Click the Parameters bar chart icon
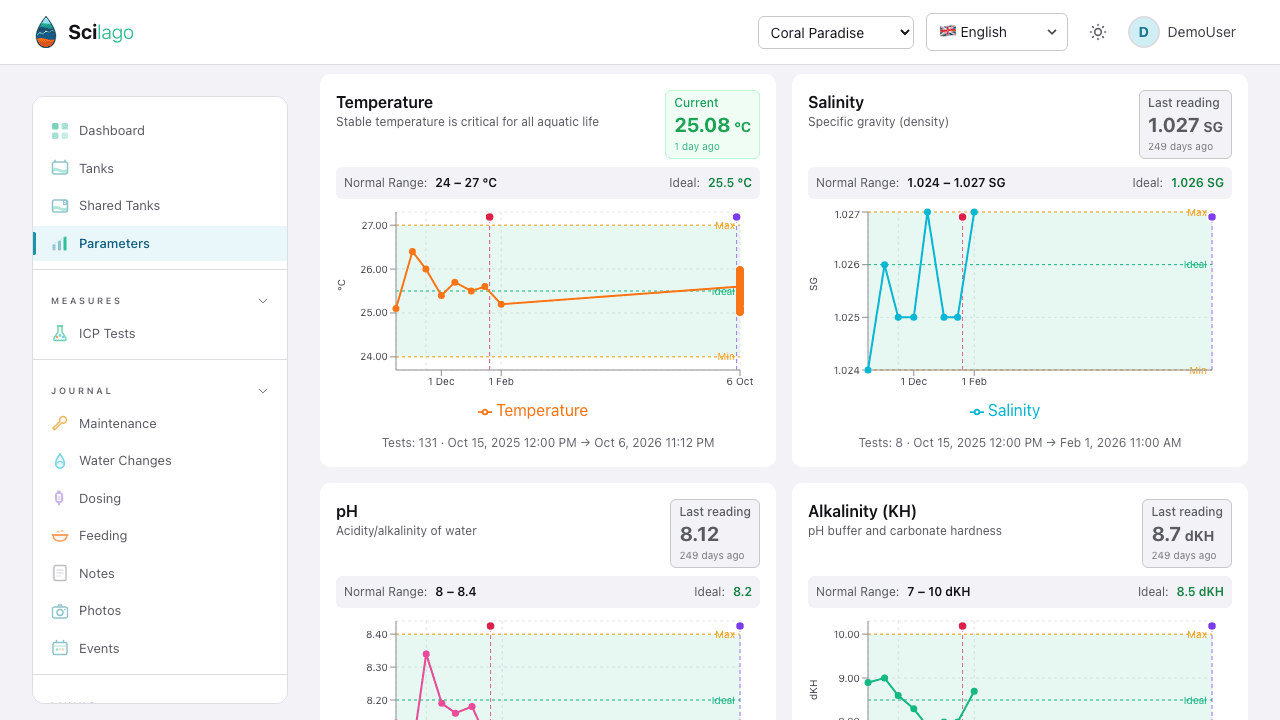1280x720 pixels. point(60,243)
